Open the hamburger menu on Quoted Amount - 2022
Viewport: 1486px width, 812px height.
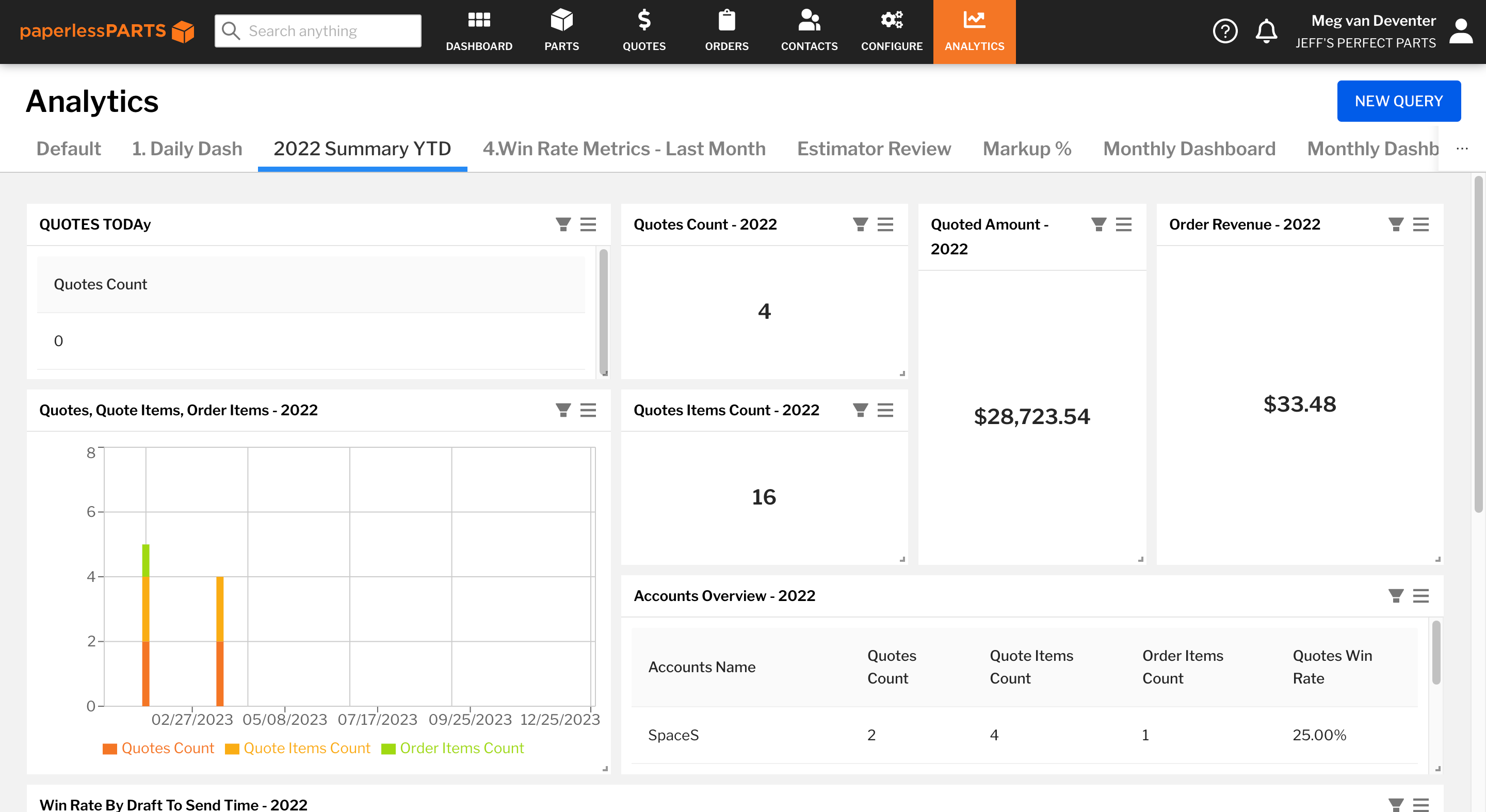pos(1124,225)
